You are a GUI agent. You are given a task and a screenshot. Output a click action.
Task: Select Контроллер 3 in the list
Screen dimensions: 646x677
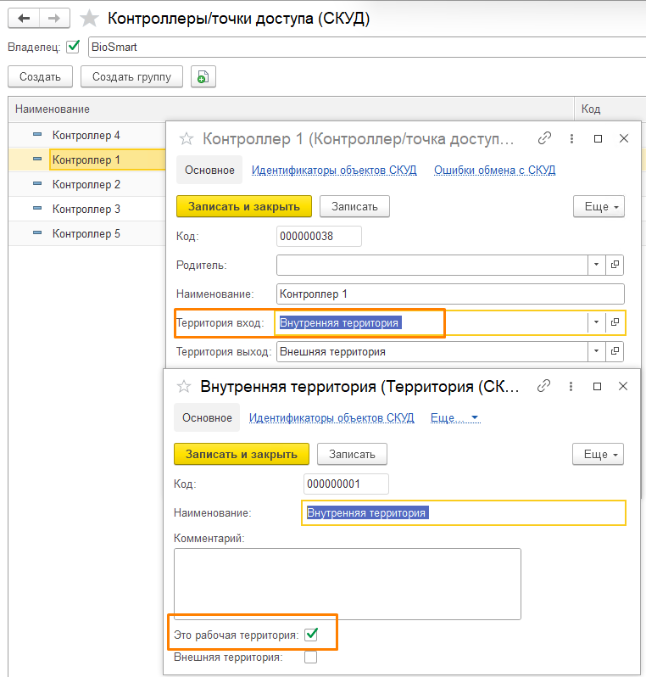pyautogui.click(x=86, y=209)
